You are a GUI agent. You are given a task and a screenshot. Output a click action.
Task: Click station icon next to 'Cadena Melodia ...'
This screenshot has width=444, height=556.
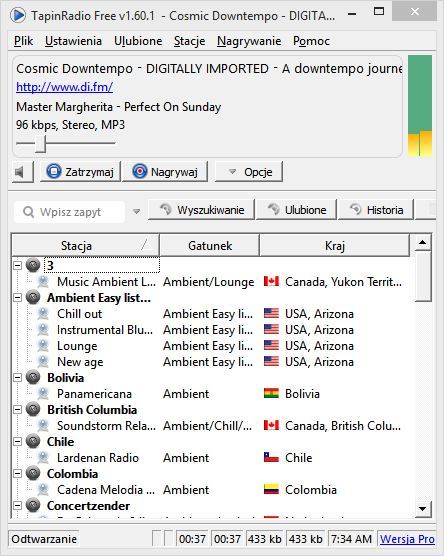(43, 490)
